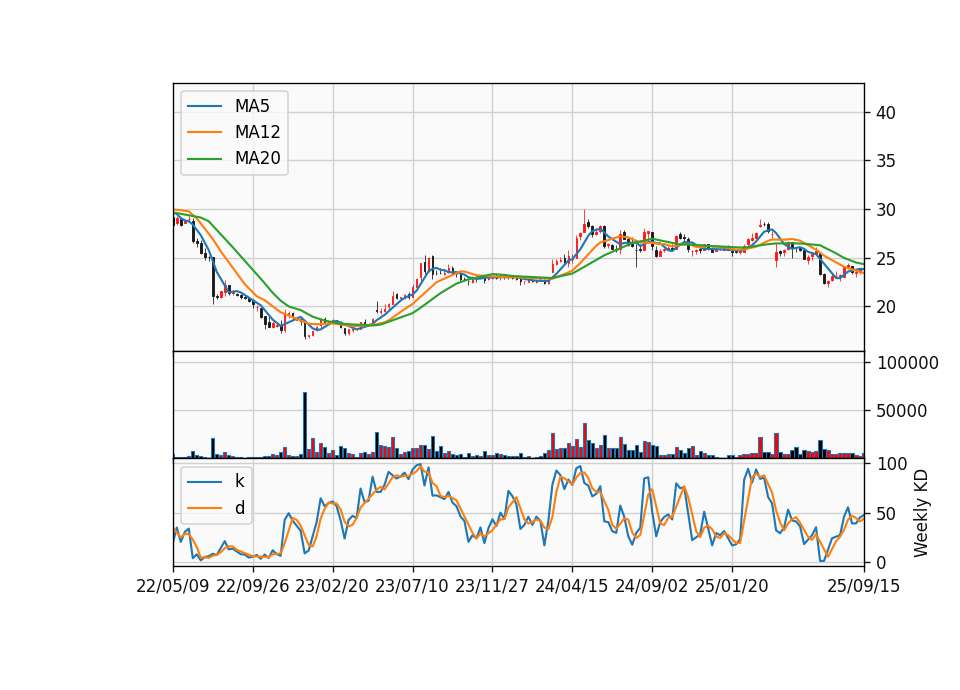
Task: Click the price axis label 40
Action: [x=886, y=113]
